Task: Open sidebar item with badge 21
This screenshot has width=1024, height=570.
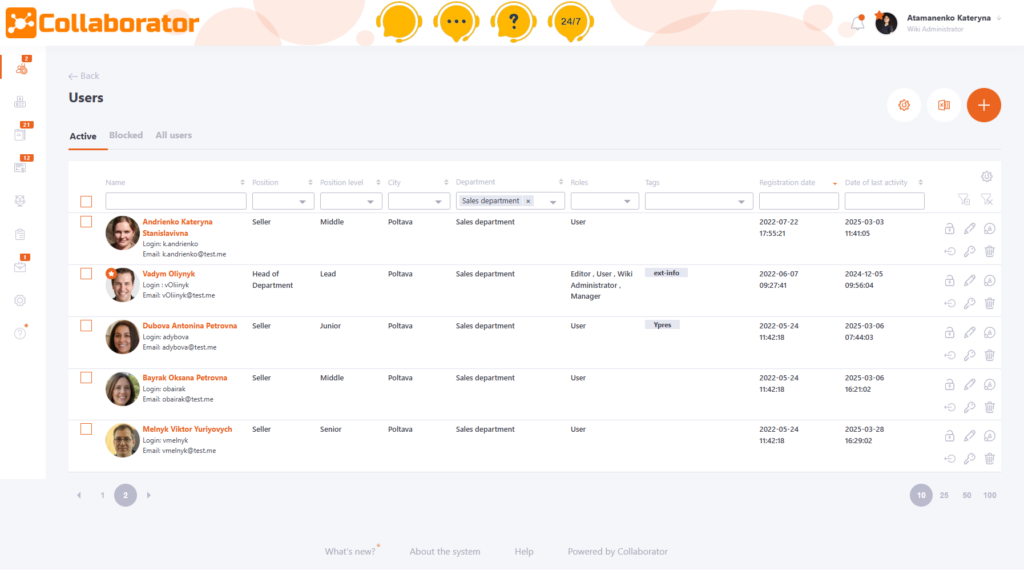Action: [22, 133]
